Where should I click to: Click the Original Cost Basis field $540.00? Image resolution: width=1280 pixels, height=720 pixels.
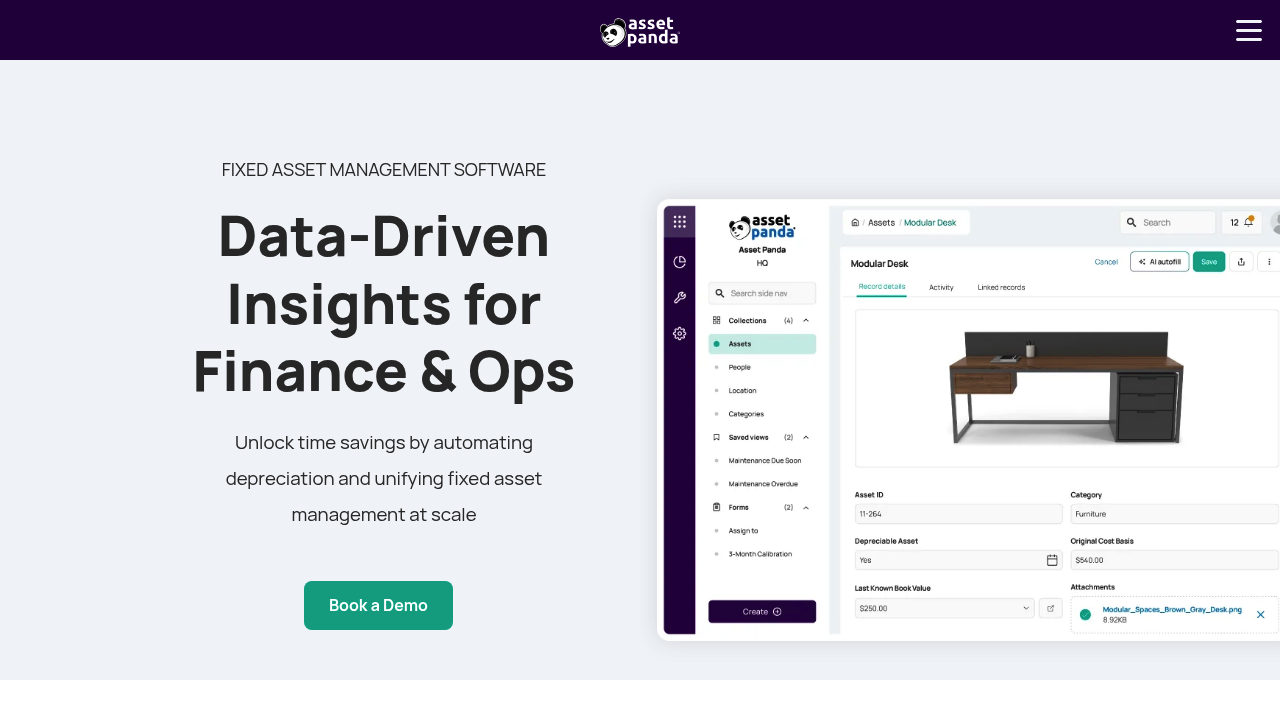(1174, 560)
